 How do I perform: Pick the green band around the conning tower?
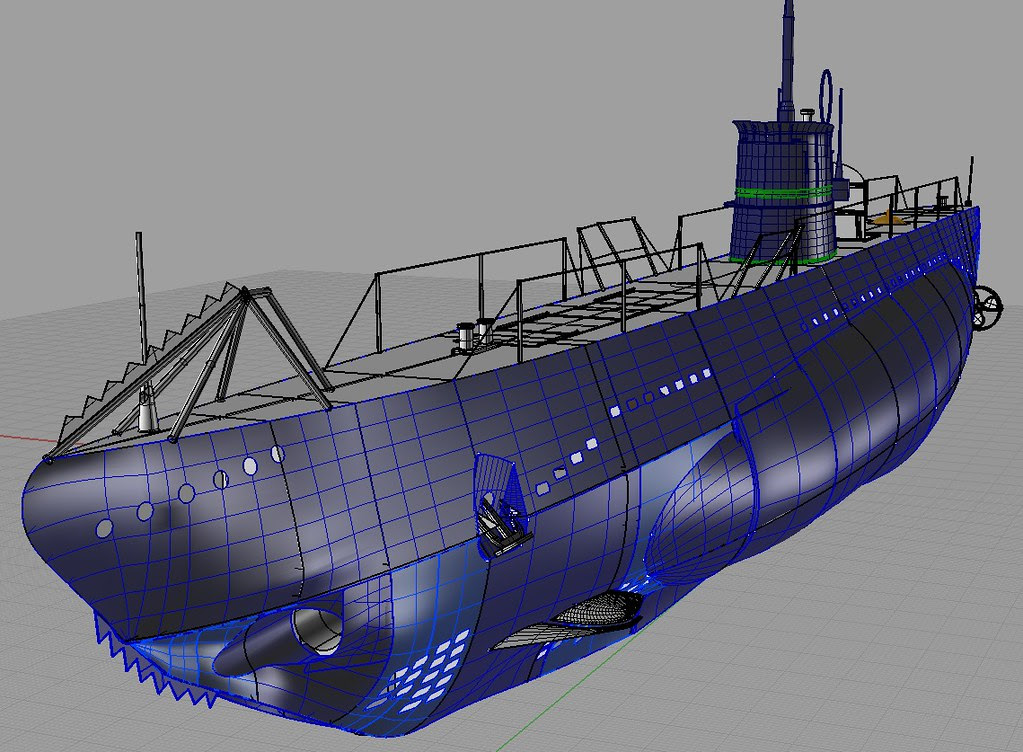(783, 193)
